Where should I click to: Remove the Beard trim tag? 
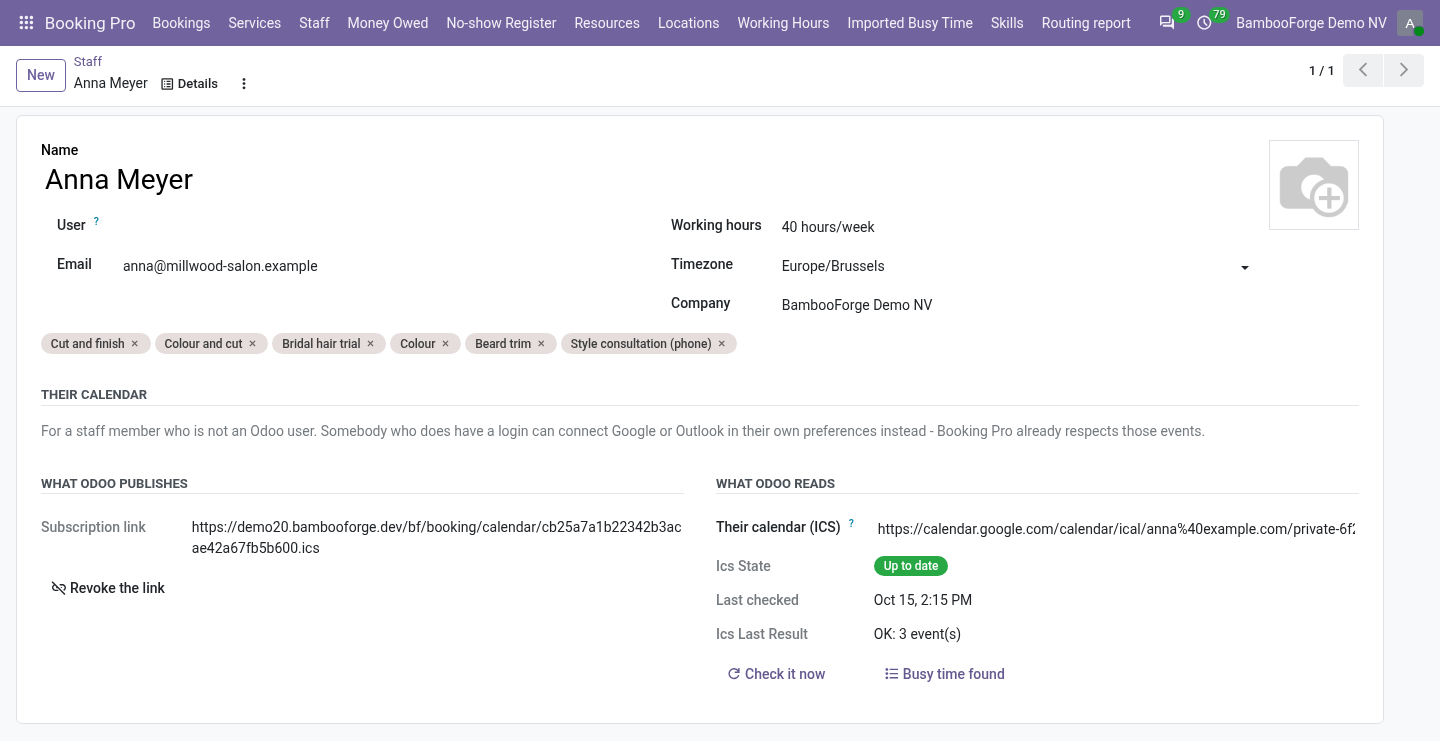click(541, 343)
